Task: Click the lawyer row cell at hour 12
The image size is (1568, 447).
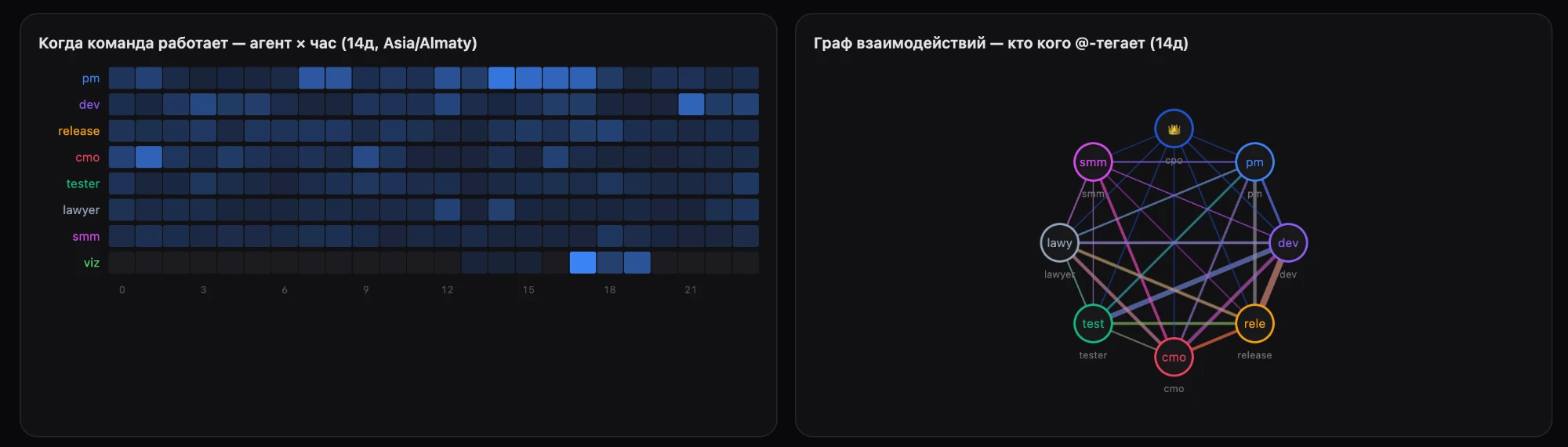Action: (447, 209)
